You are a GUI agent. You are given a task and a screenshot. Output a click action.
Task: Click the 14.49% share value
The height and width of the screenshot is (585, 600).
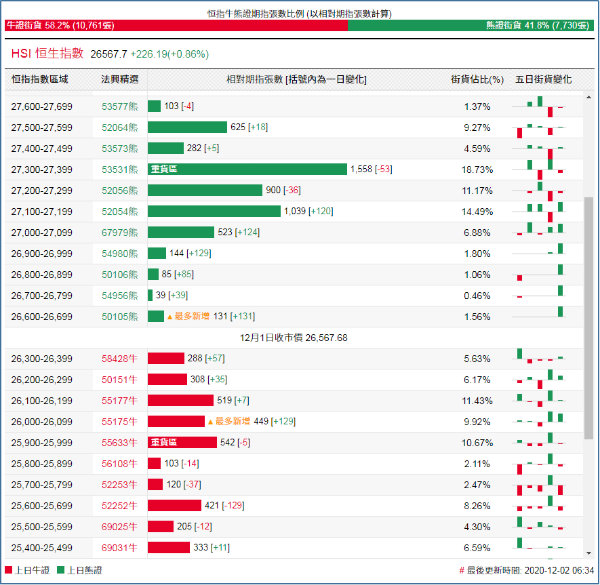[x=477, y=212]
